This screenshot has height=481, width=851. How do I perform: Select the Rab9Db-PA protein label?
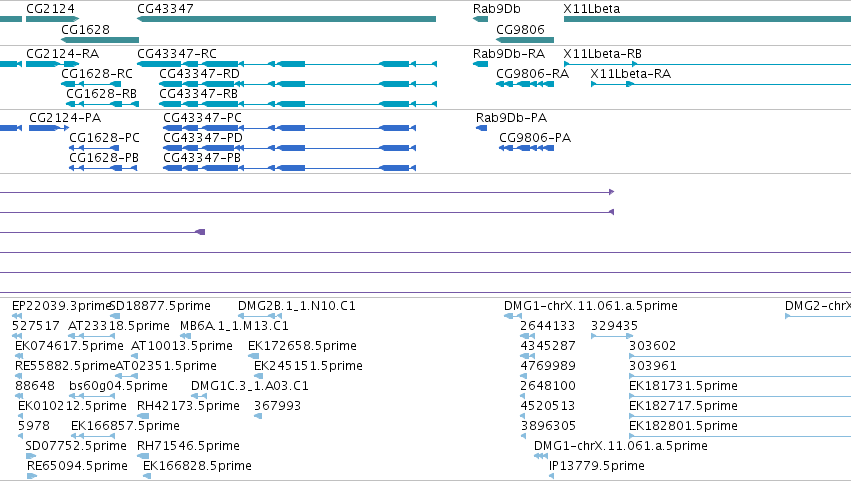[511, 118]
